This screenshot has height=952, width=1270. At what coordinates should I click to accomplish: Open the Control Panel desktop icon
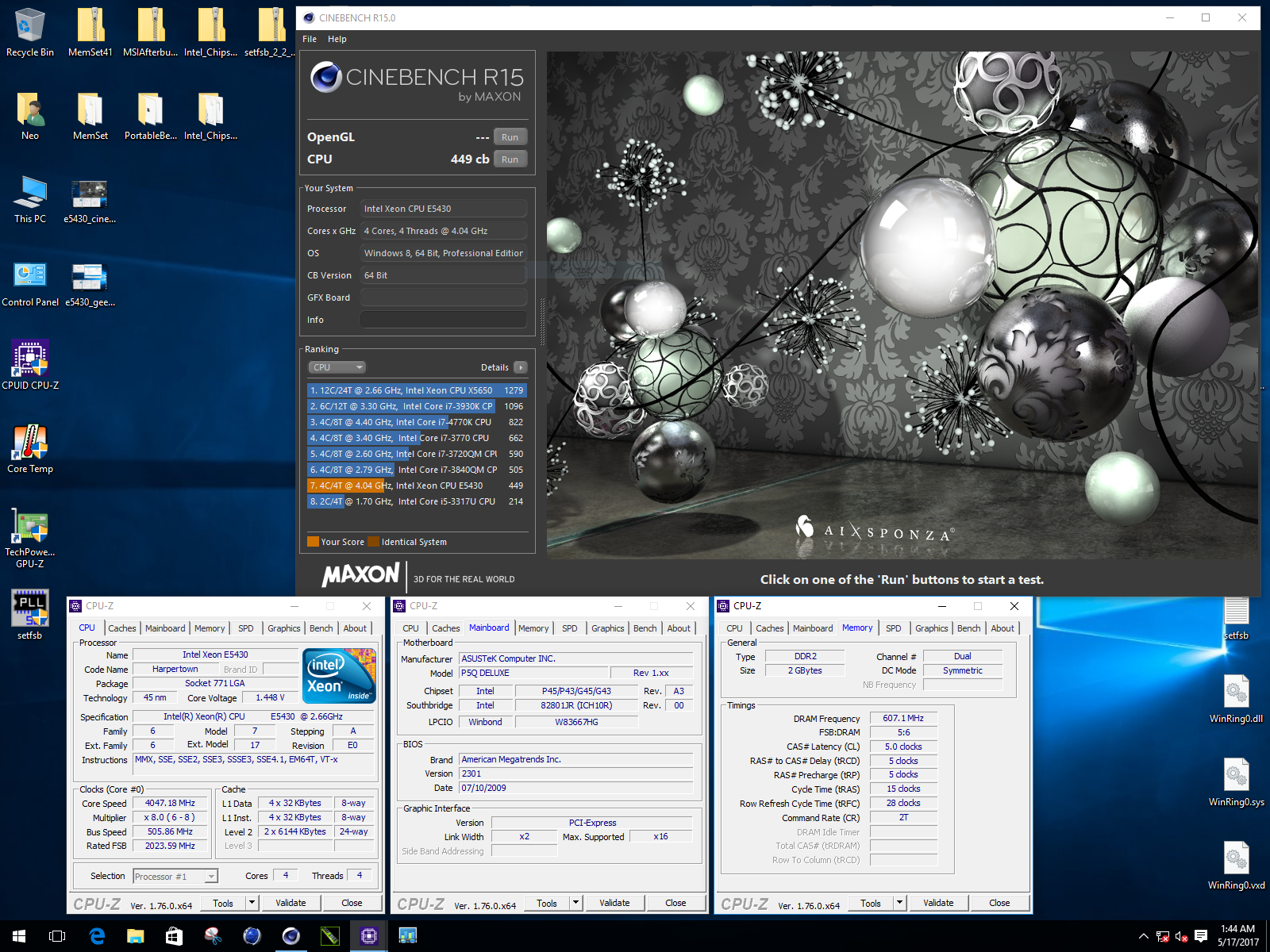pos(30,282)
